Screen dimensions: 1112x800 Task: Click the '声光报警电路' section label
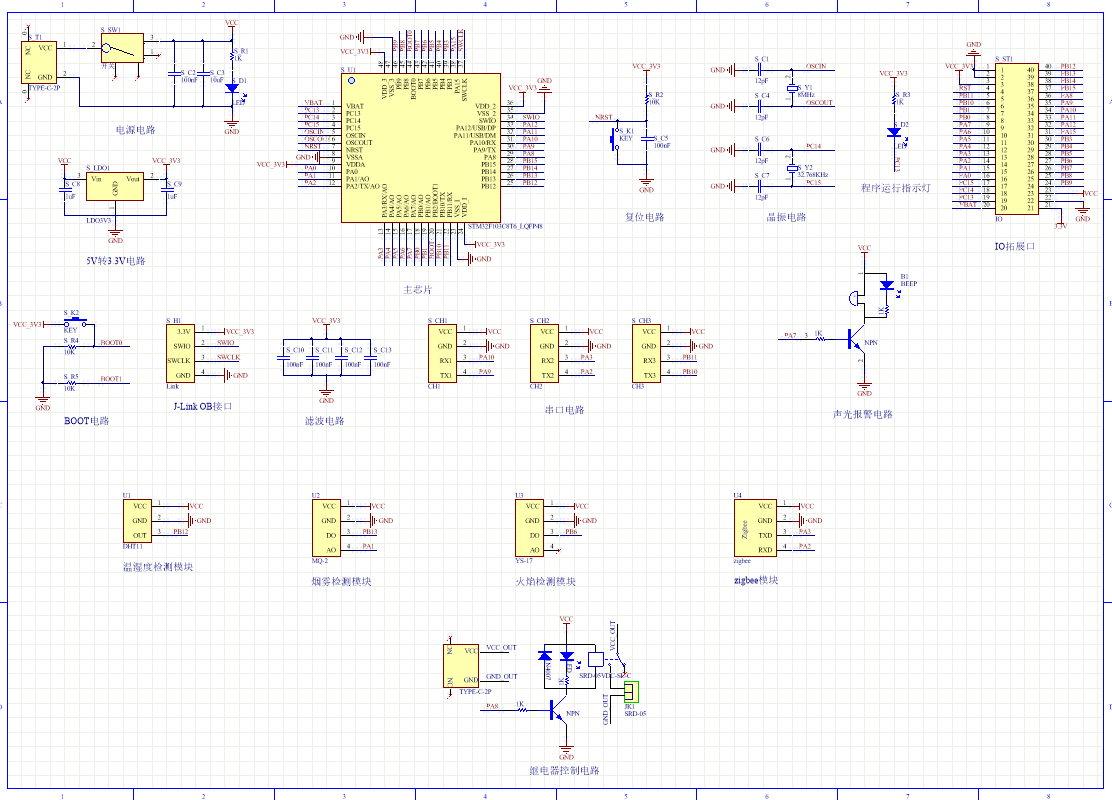point(862,414)
